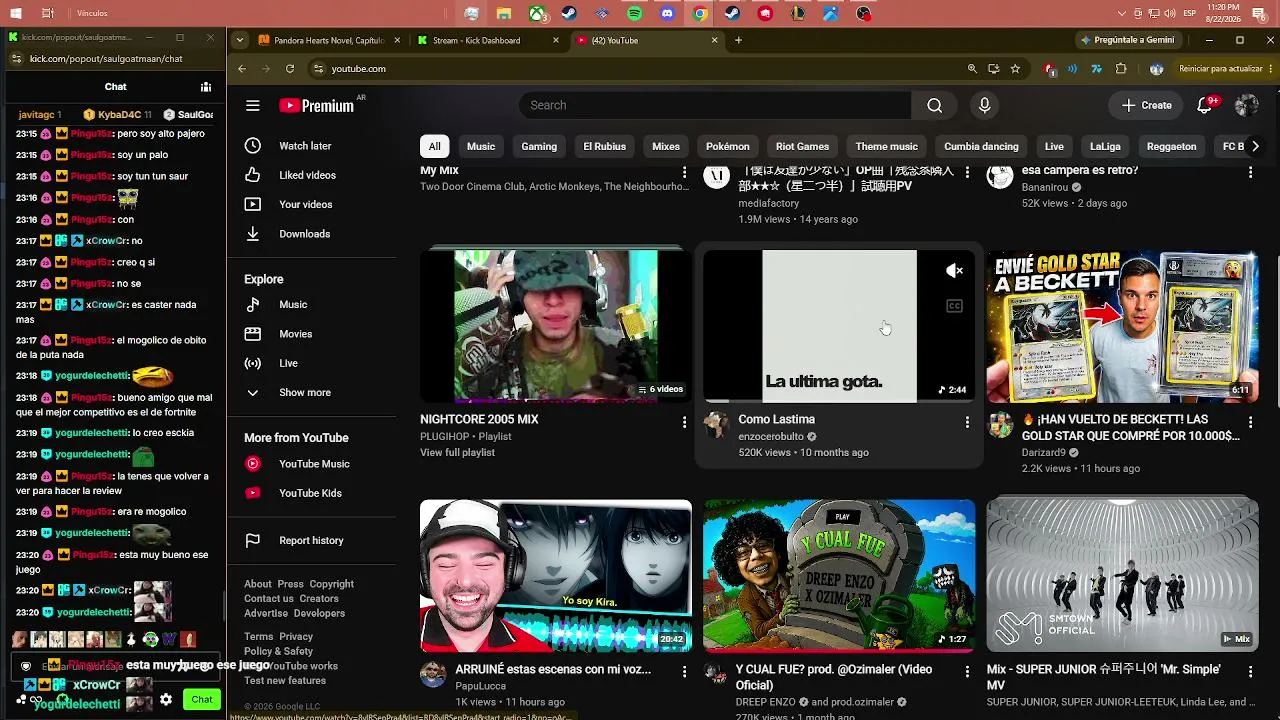
Task: Open the Kick chat viewers list icon
Action: click(206, 87)
